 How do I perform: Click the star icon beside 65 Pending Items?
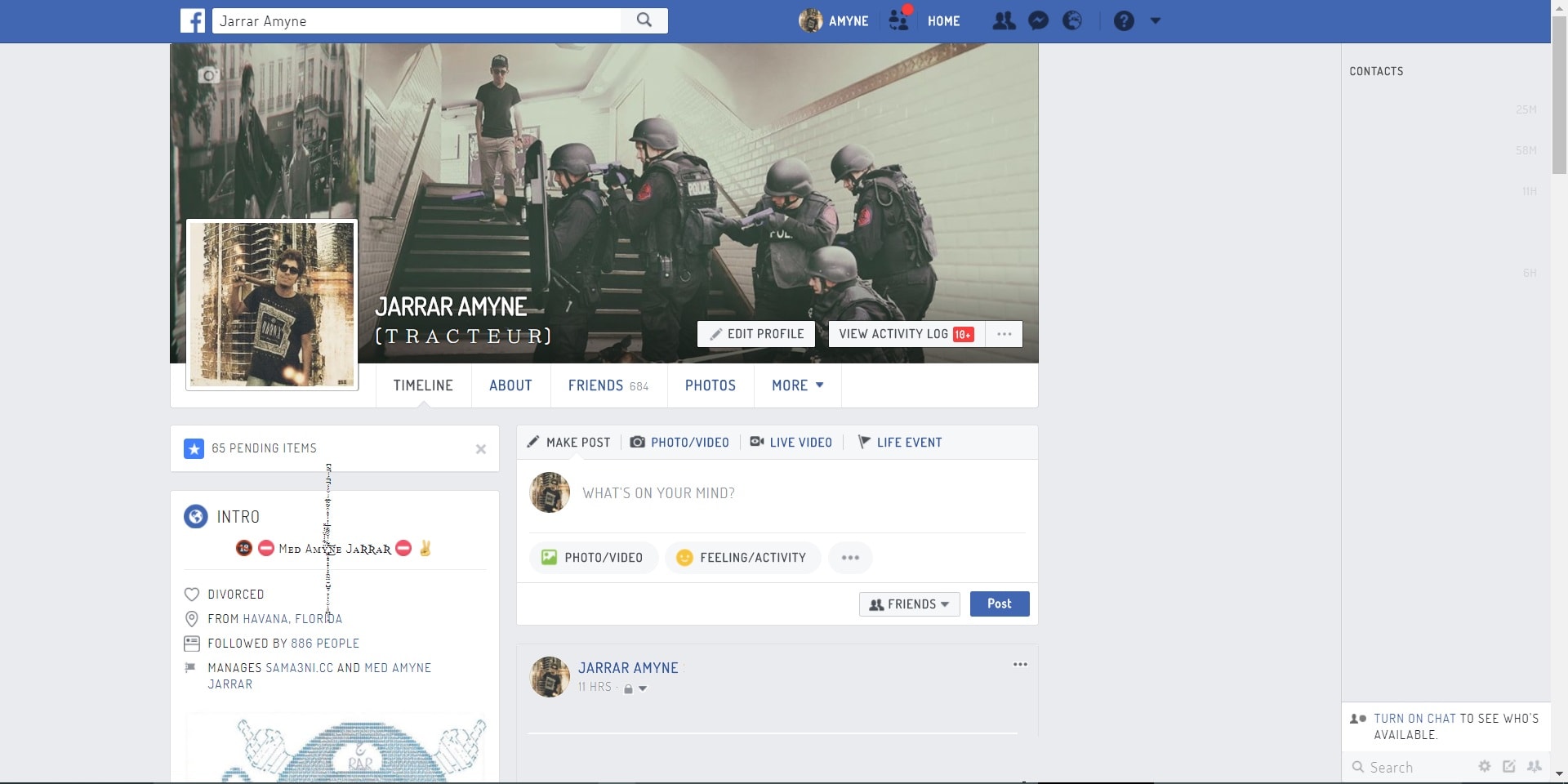coord(194,448)
